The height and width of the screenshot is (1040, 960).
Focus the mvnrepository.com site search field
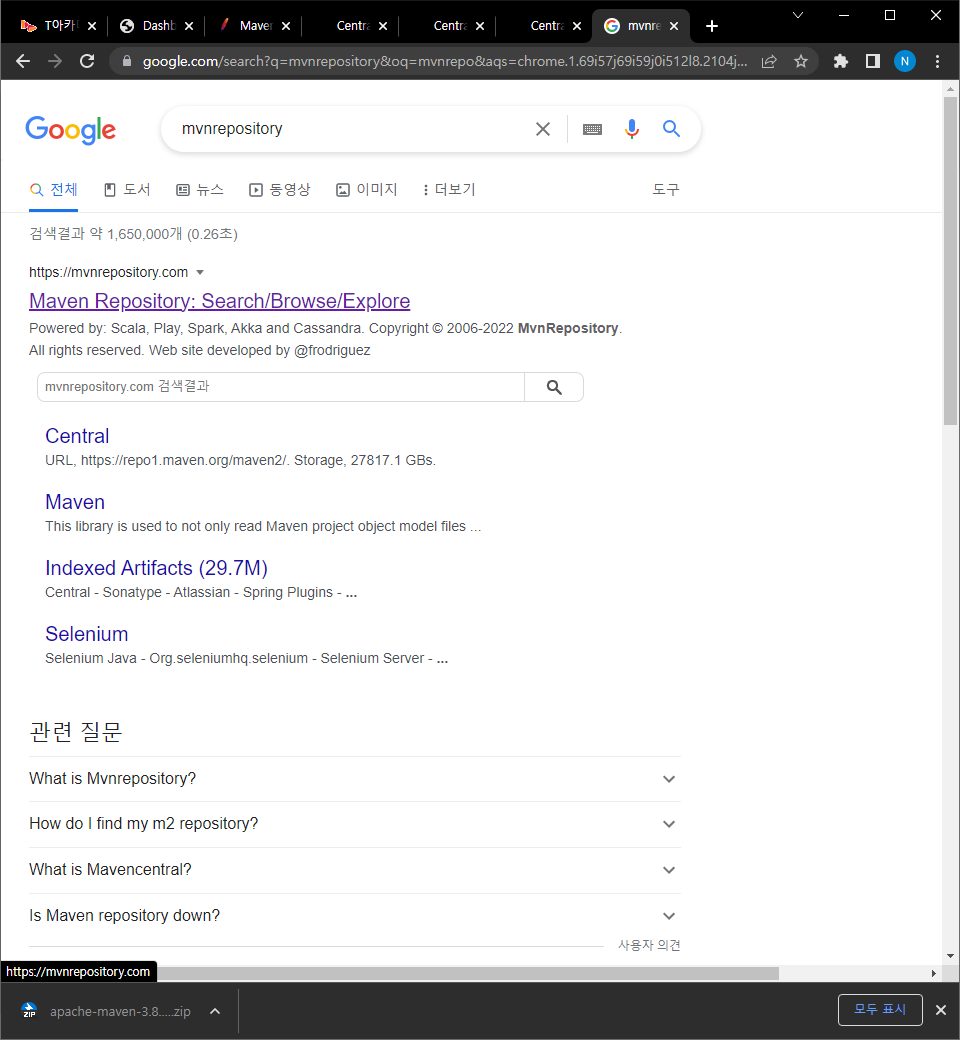click(281, 387)
